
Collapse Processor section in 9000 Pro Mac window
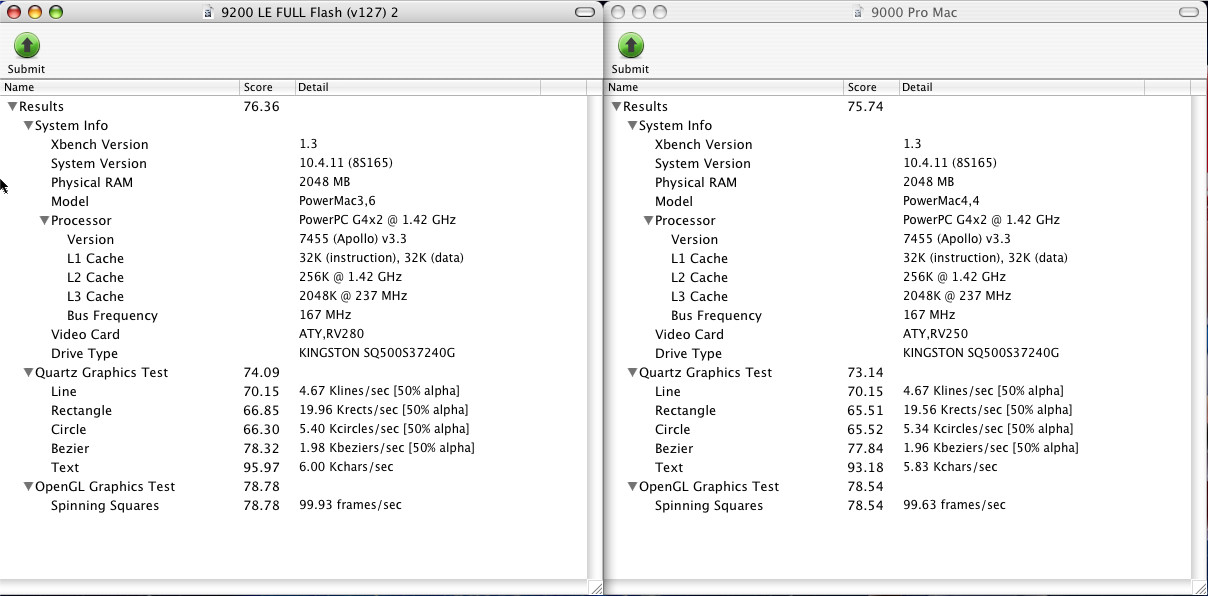(648, 220)
